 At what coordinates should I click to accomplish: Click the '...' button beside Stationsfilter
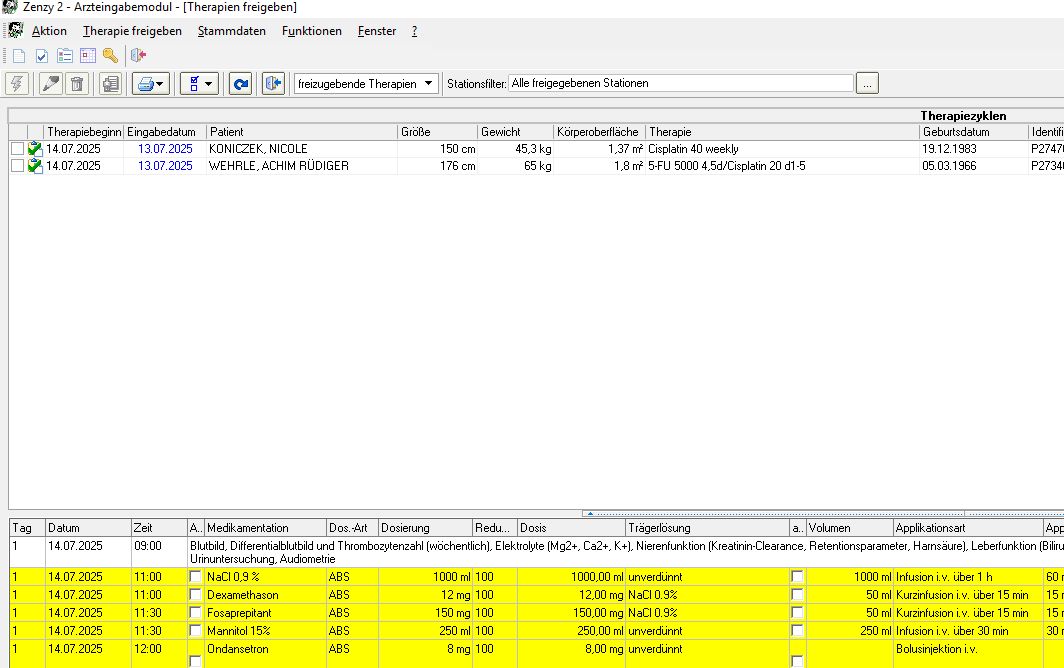click(867, 84)
